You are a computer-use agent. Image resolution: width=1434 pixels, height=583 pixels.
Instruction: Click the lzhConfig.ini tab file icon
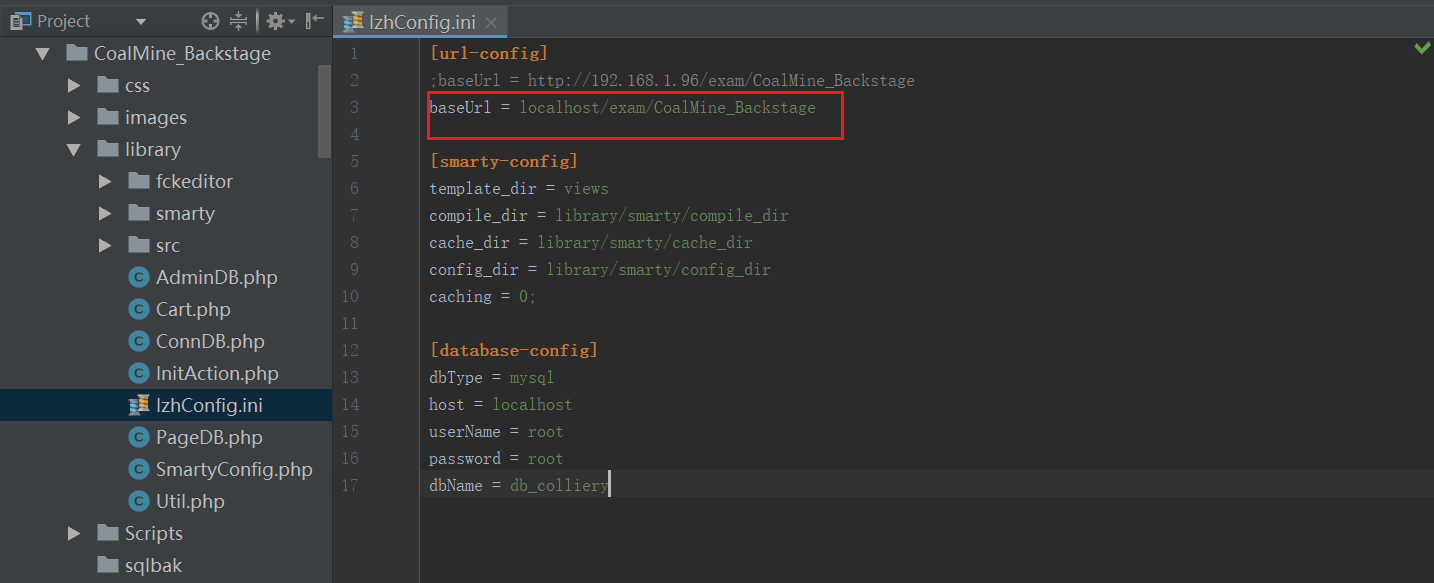coord(353,22)
